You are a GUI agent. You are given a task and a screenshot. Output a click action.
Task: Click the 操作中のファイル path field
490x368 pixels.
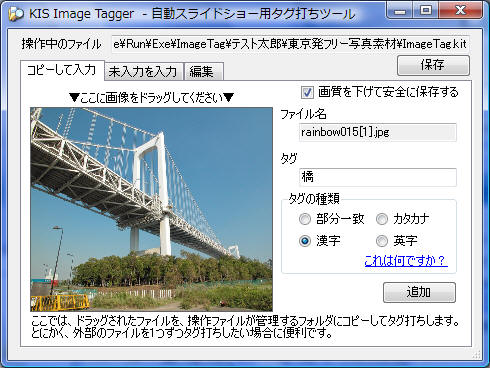(290, 44)
